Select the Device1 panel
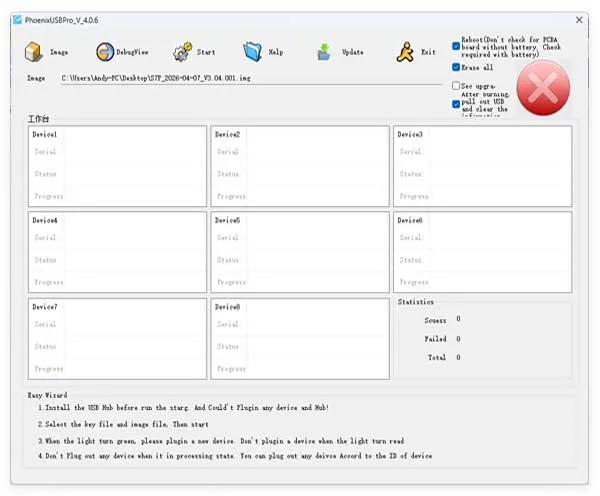This screenshot has height=496, width=600. pos(117,166)
